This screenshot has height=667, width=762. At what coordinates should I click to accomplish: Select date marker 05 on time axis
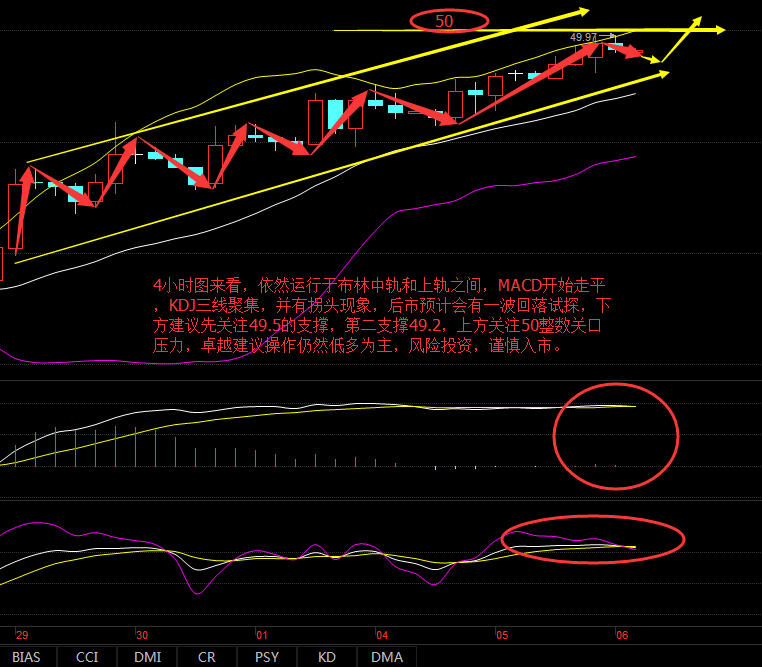coord(502,635)
